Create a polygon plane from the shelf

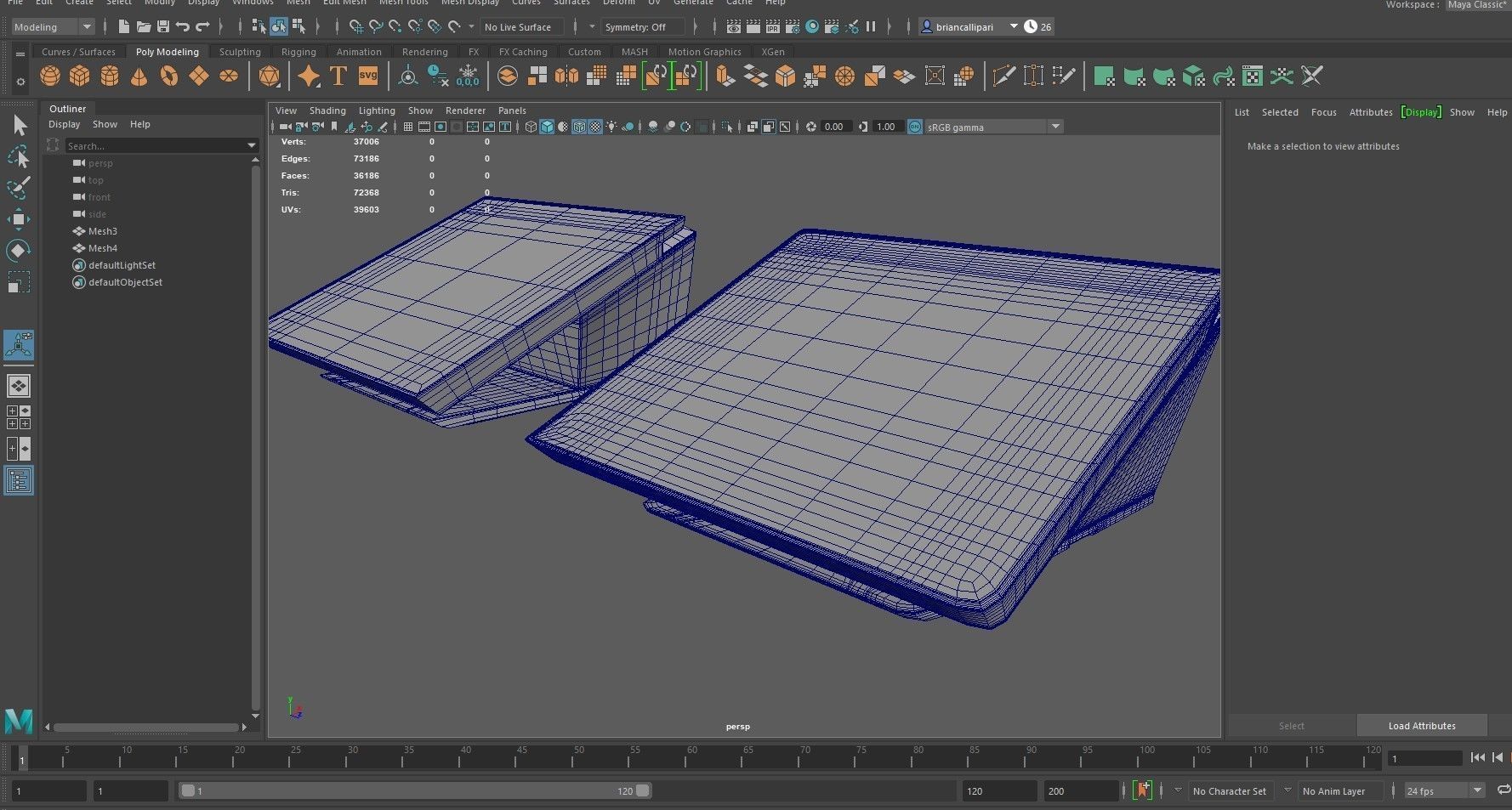pyautogui.click(x=198, y=76)
